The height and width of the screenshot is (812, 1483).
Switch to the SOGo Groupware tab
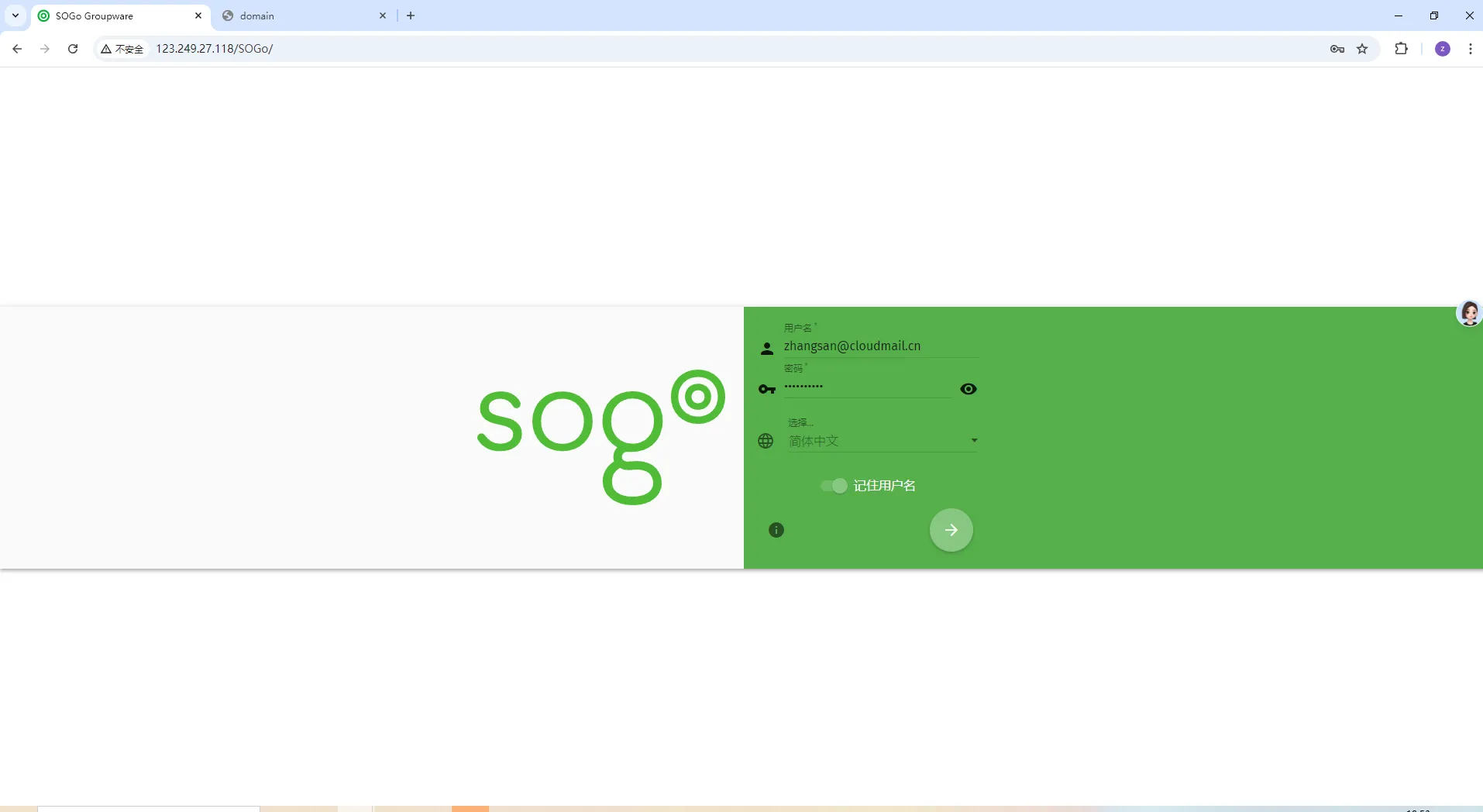[121, 16]
